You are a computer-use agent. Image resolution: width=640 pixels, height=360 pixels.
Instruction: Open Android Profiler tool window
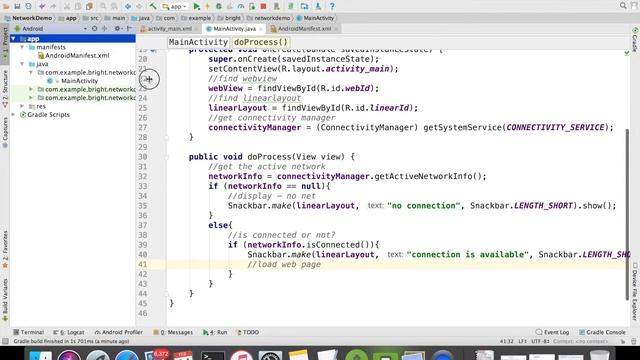pos(118,332)
